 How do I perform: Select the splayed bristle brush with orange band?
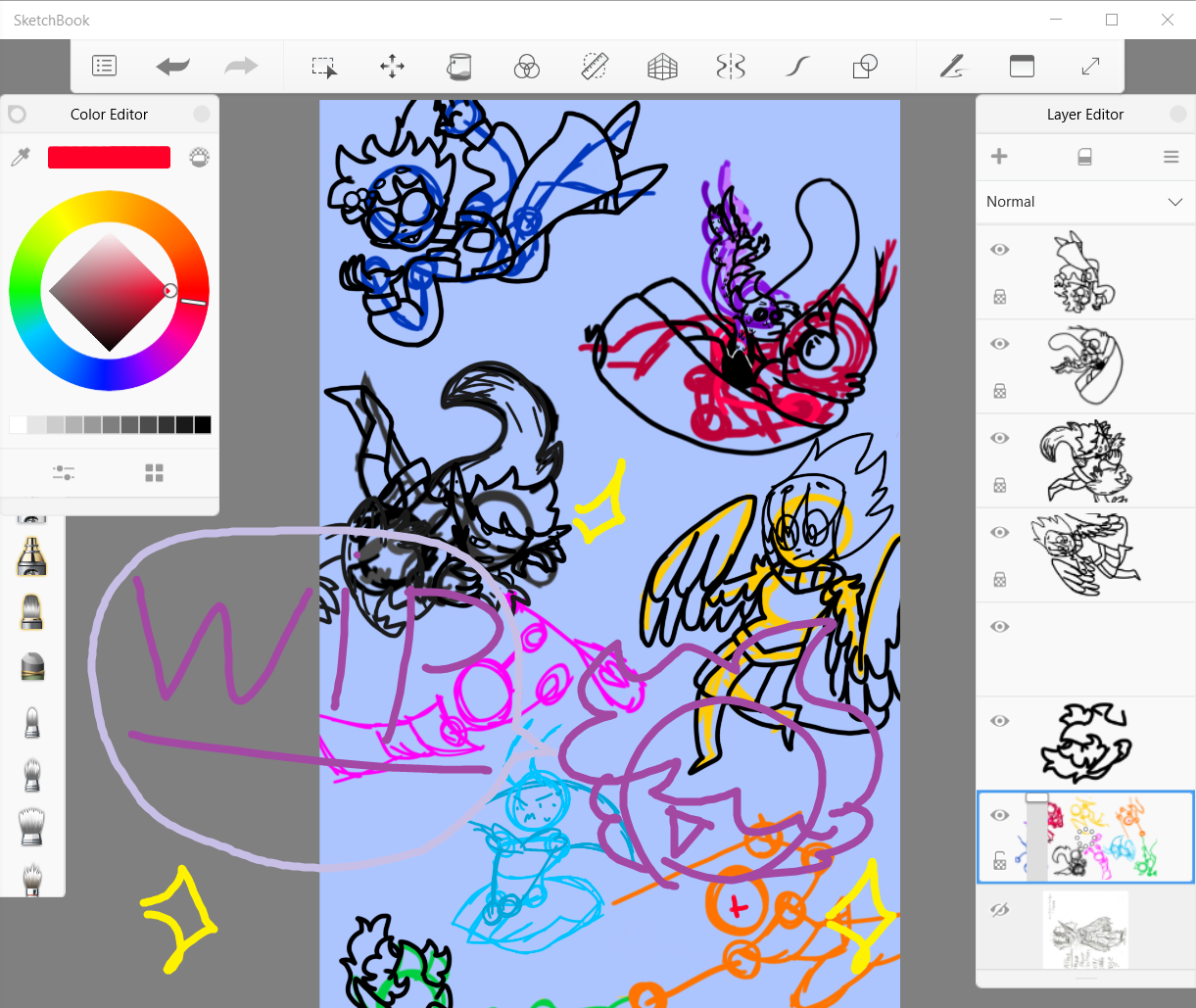[32, 878]
